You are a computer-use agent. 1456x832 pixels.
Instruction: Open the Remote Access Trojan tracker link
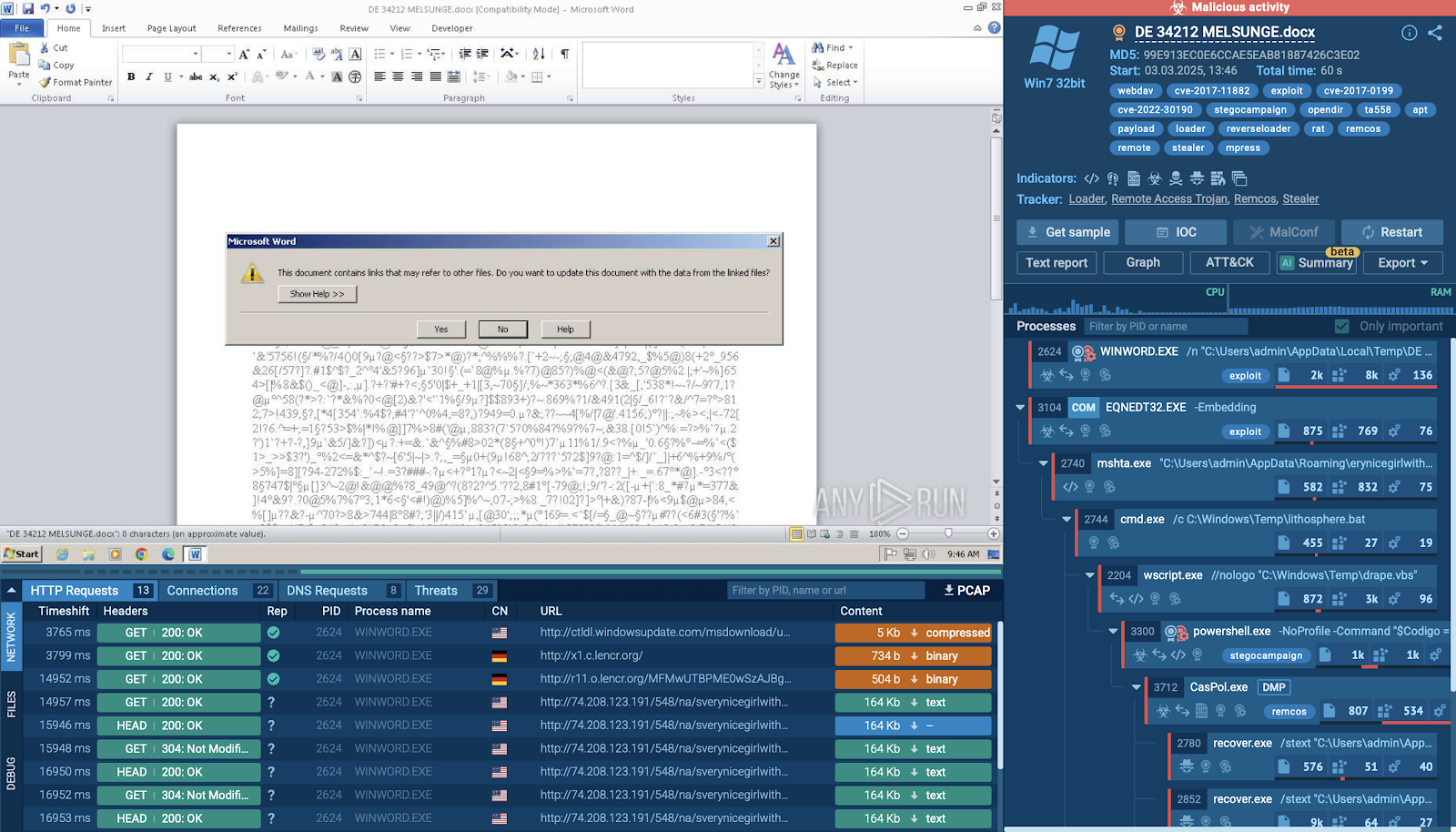(1169, 198)
